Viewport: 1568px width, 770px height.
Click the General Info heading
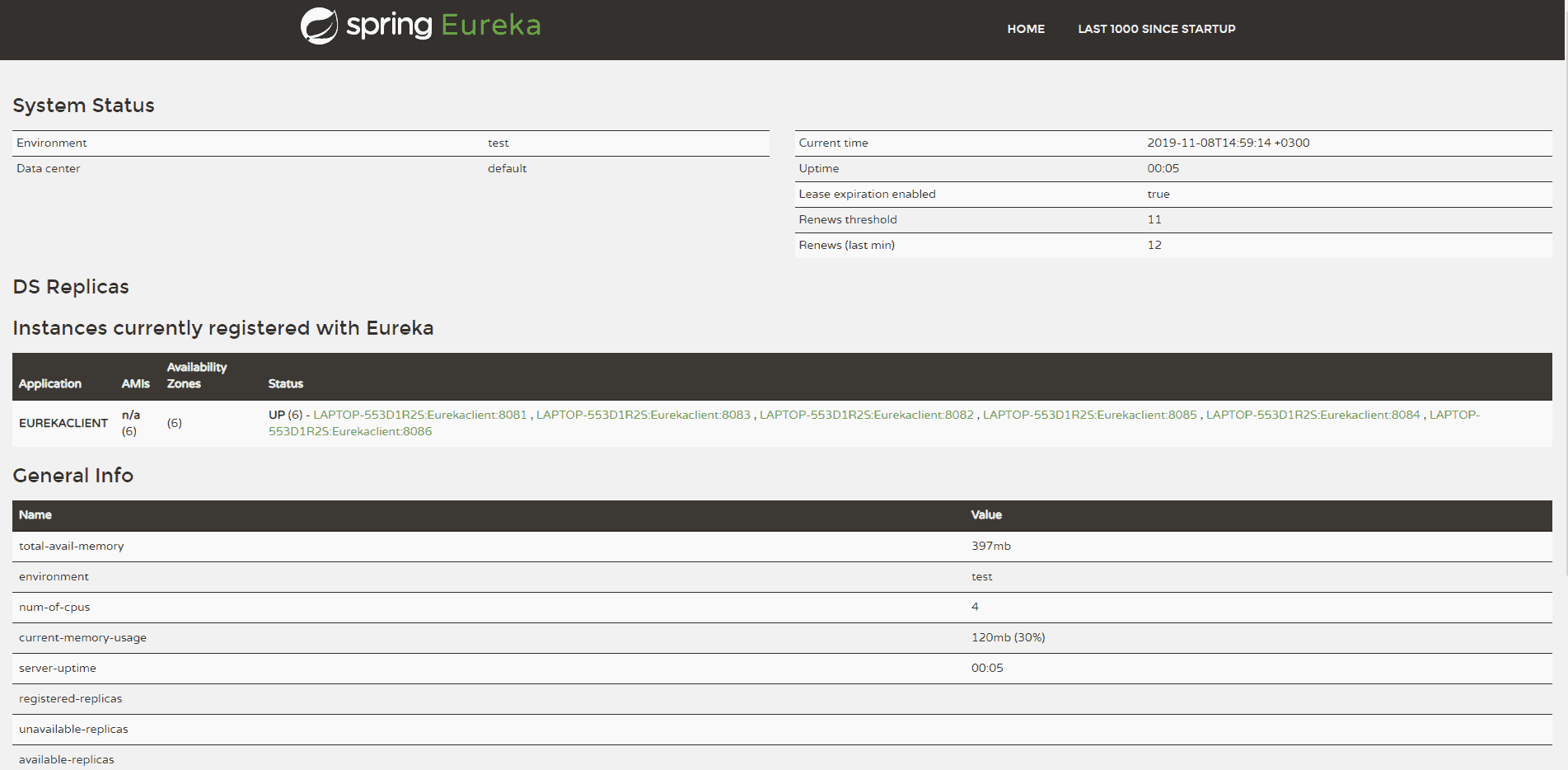(x=73, y=476)
